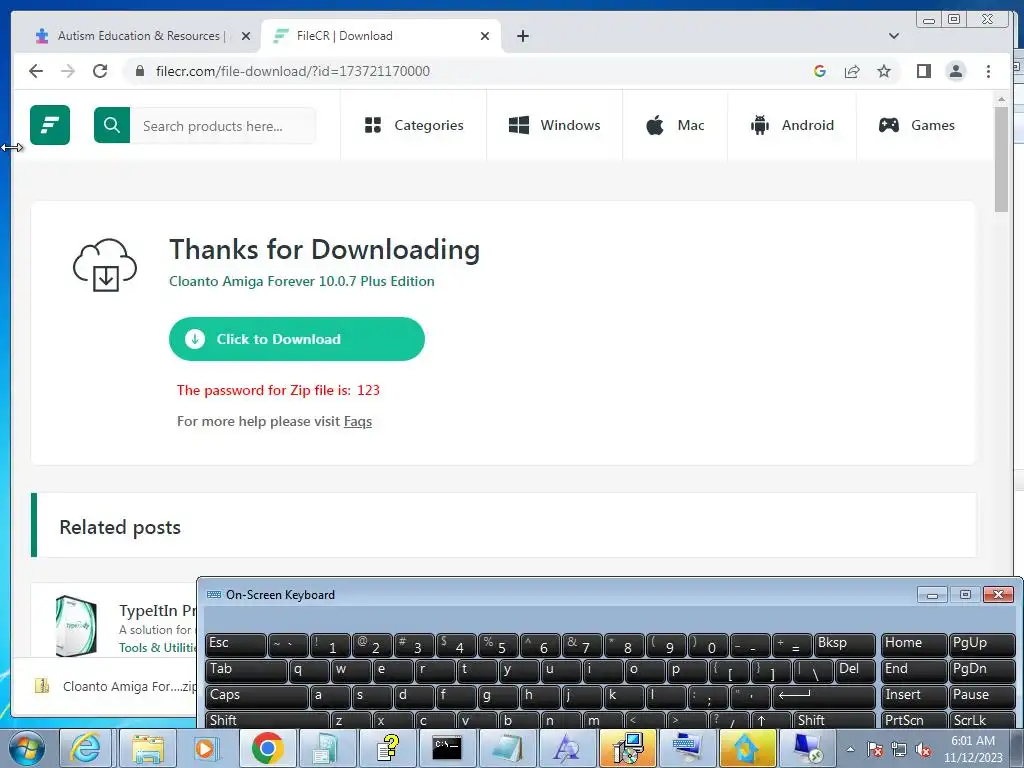Open downloaded Cloanto Amiga zip file
This screenshot has width=1024, height=768.
tap(115, 686)
